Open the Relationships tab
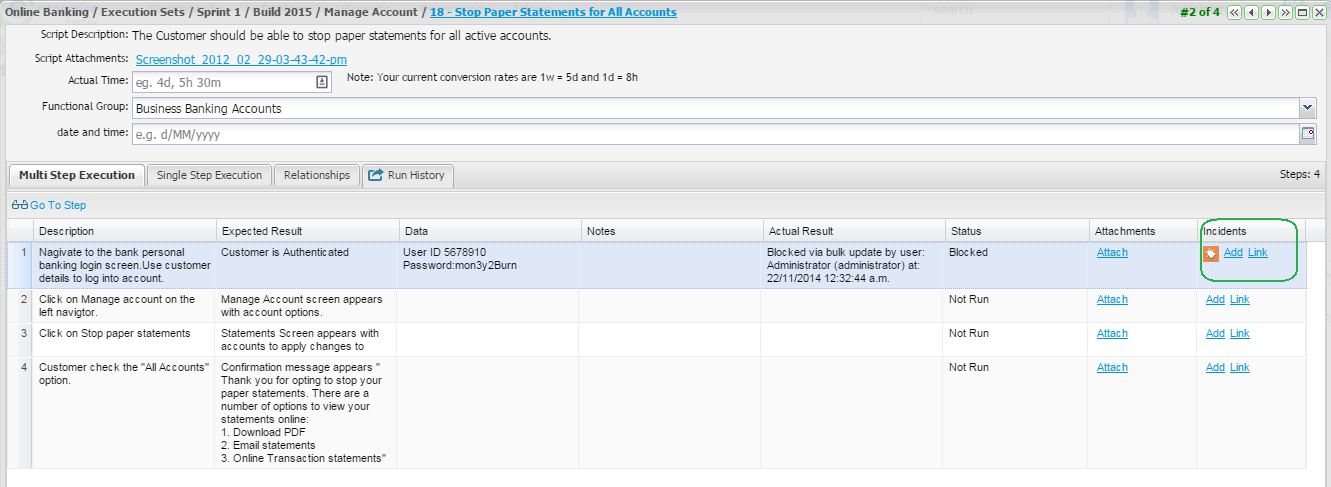Screen dimensions: 1331x487 tap(316, 175)
